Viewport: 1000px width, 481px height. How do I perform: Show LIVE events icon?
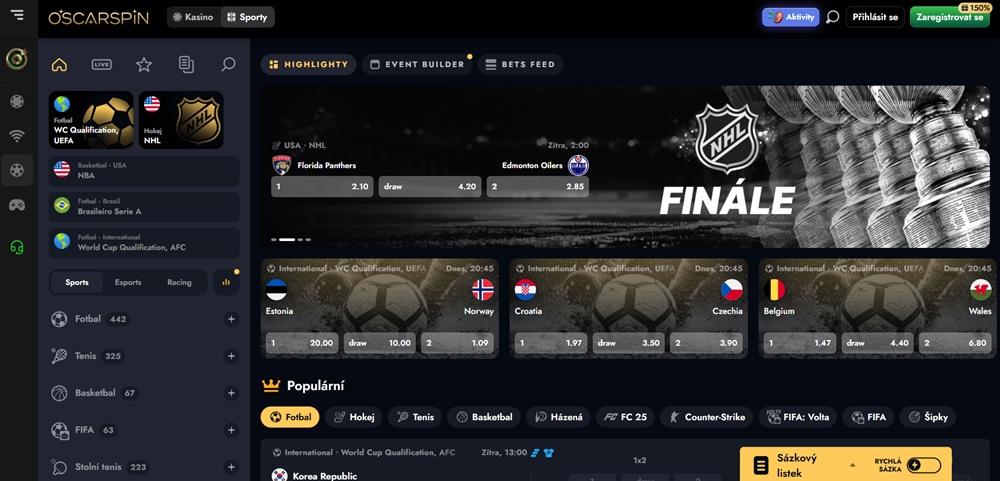[101, 64]
